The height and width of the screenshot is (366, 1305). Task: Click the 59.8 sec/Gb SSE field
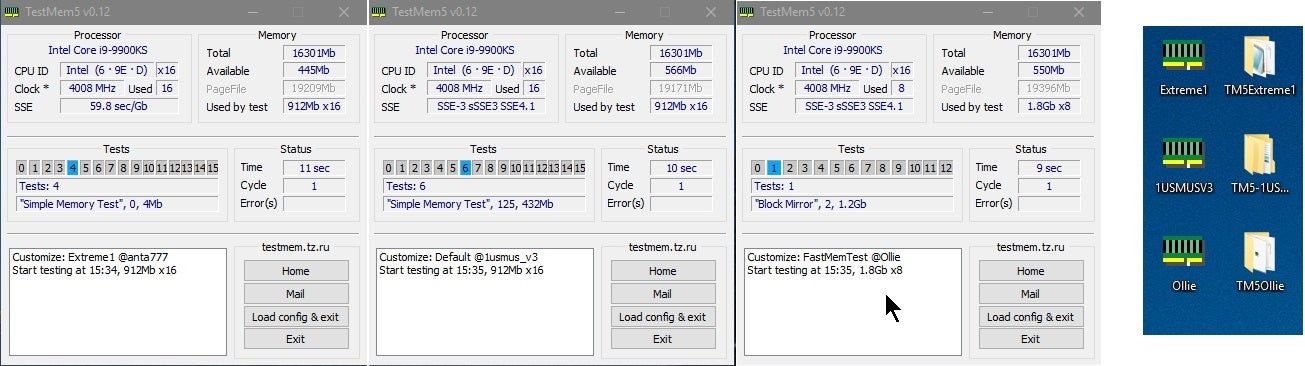[119, 107]
